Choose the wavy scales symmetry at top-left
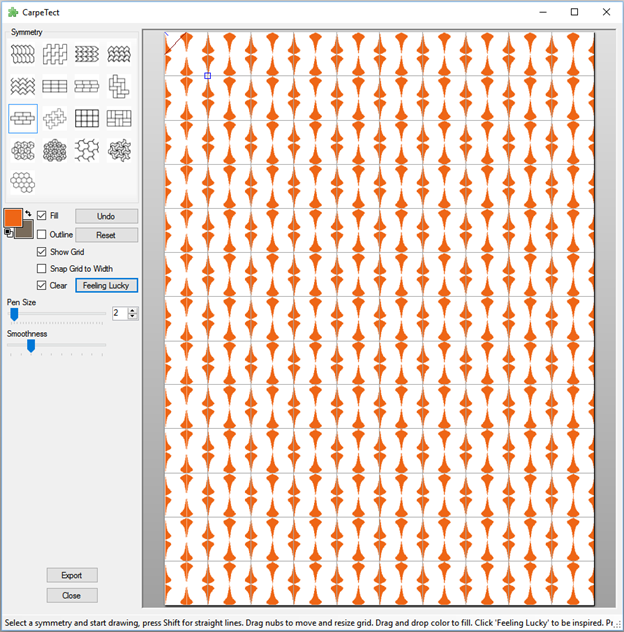624x632 pixels. 22,55
